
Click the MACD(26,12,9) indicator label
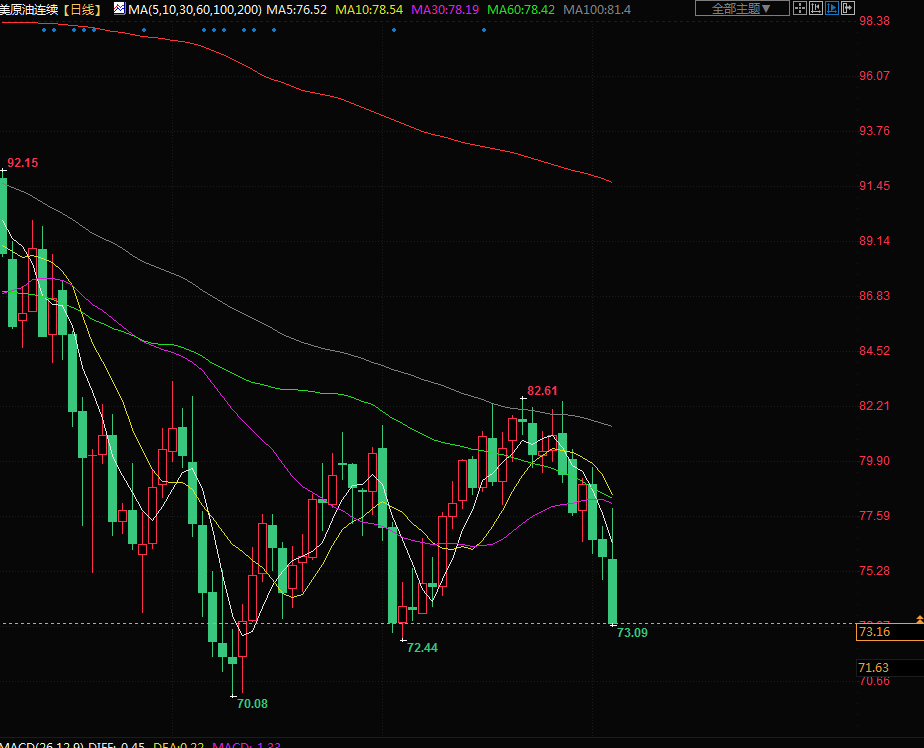pyautogui.click(x=45, y=744)
